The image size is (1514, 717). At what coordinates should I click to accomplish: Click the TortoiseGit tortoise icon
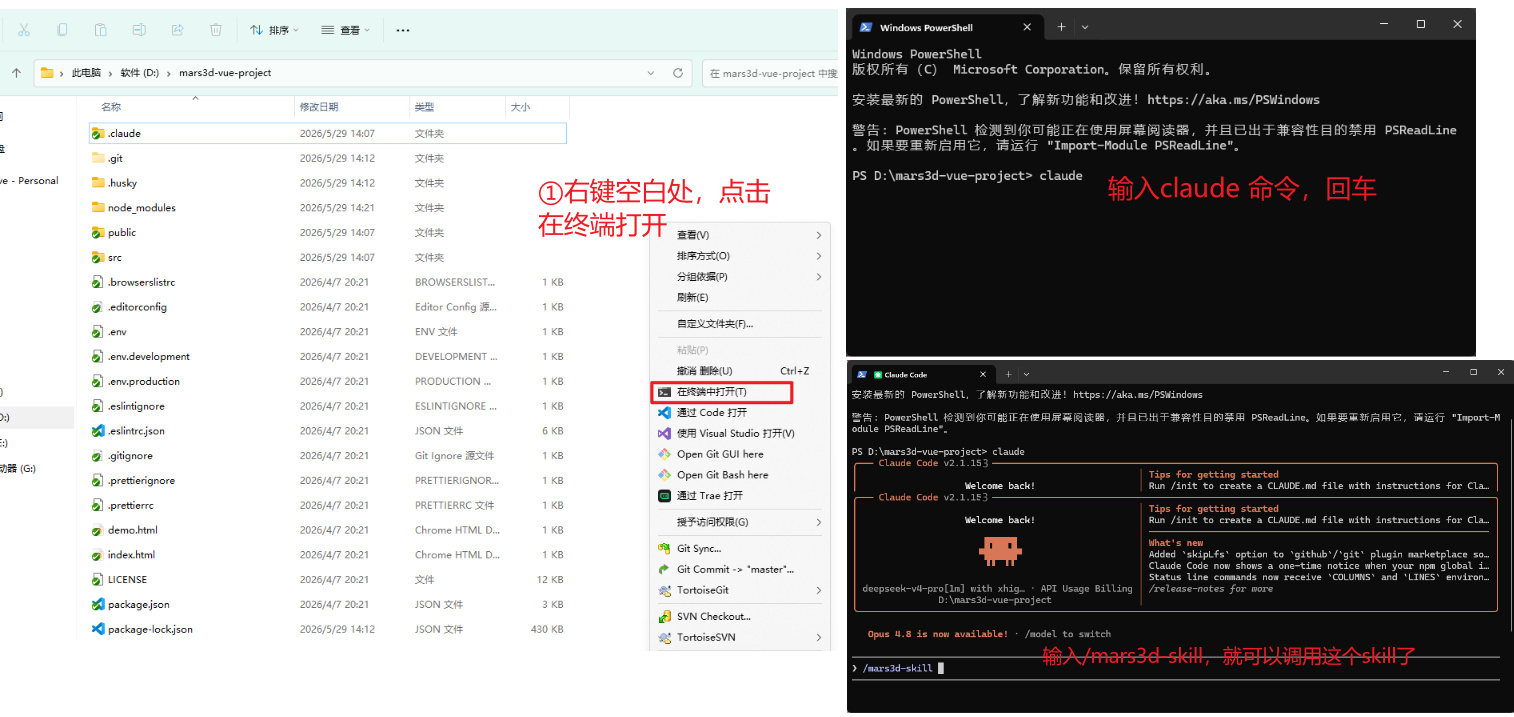point(664,590)
